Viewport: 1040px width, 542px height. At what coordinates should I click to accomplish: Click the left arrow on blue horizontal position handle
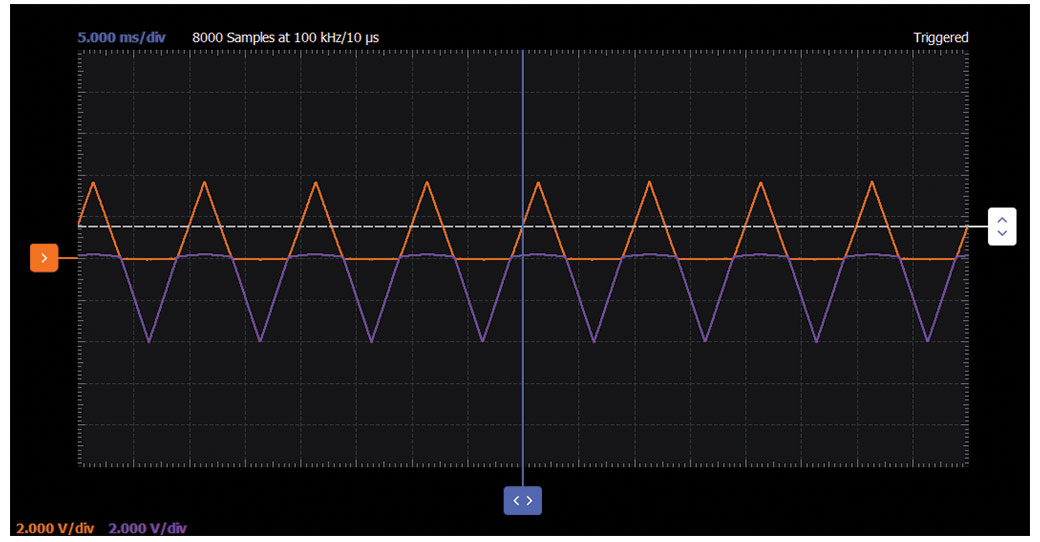point(516,501)
